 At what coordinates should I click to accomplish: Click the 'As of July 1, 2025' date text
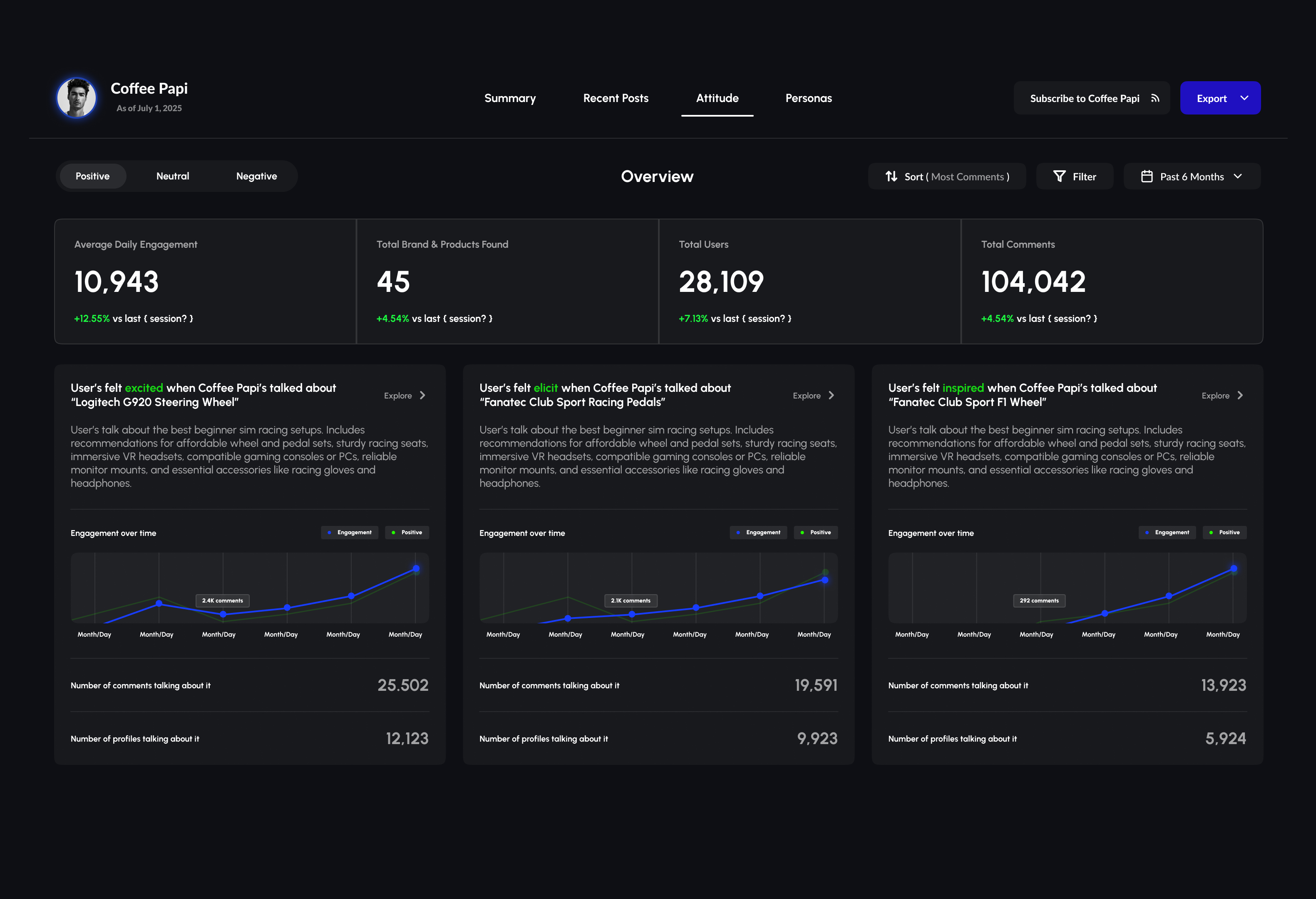click(x=149, y=108)
